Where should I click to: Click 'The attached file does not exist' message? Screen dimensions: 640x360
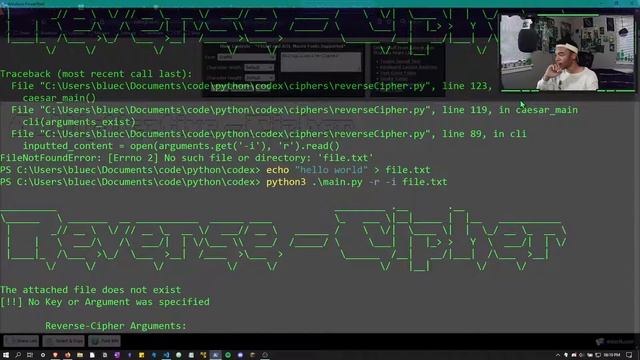tap(91, 290)
